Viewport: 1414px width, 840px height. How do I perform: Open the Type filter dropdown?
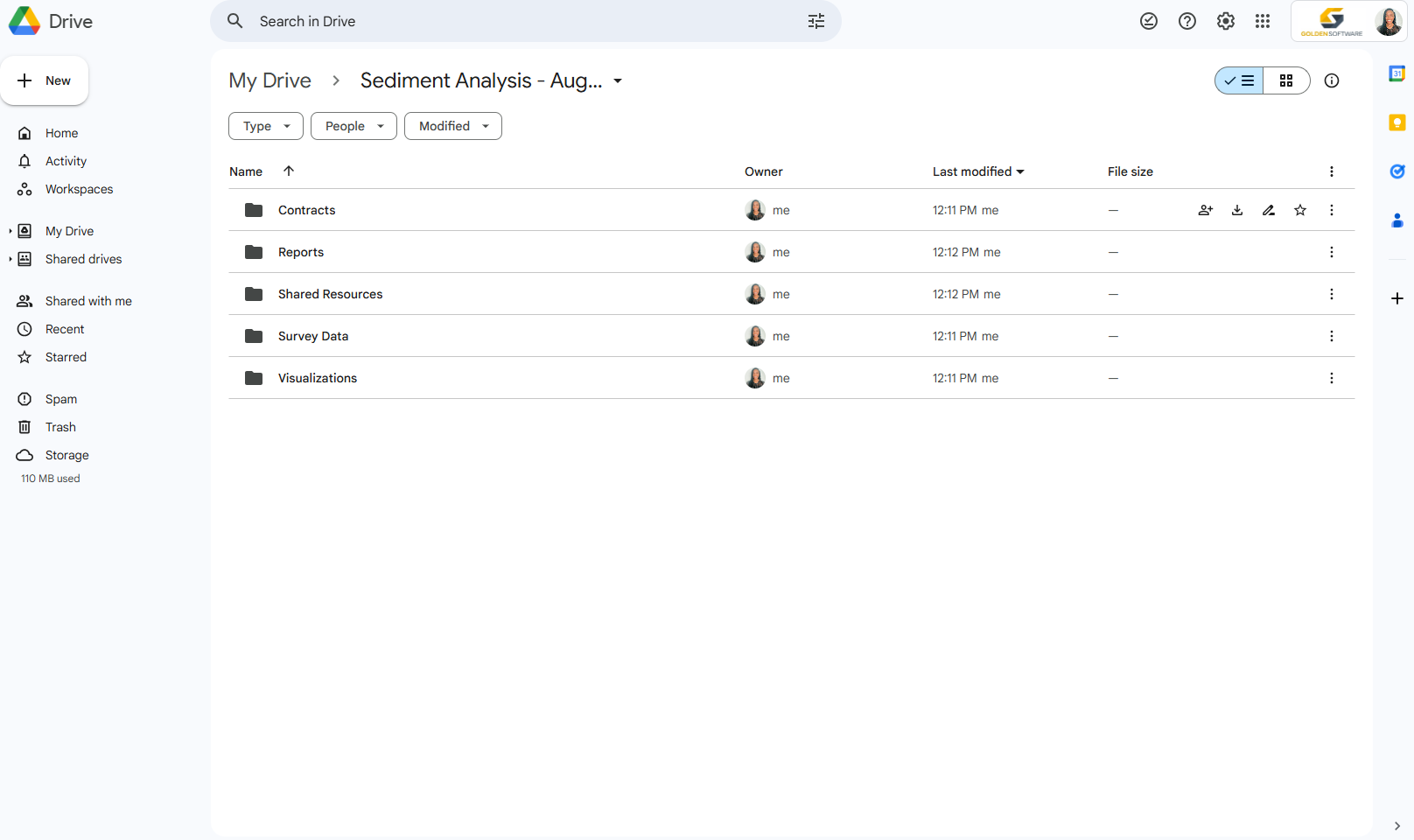[265, 126]
